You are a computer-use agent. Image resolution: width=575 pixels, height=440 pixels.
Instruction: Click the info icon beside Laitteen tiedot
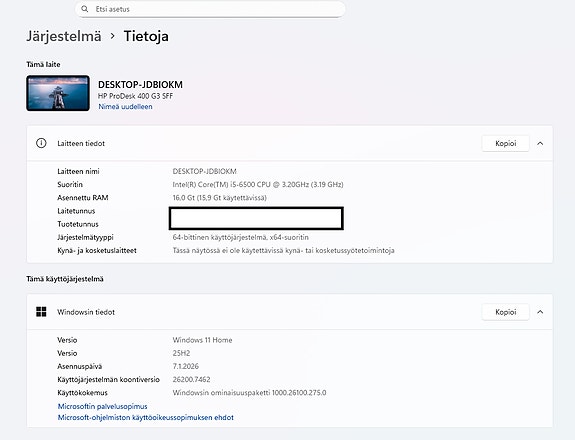pos(41,143)
